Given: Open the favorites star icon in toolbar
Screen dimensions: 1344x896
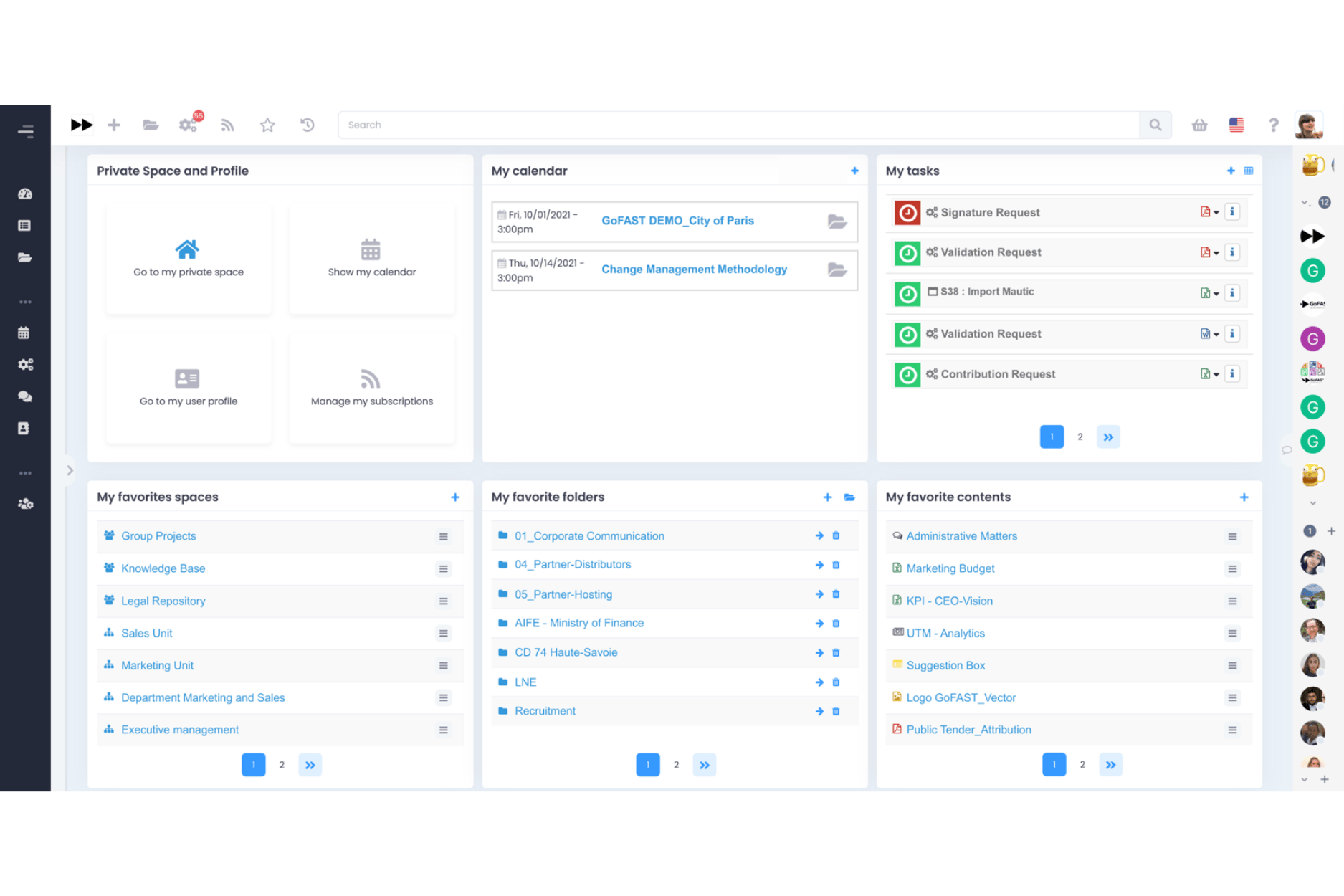Looking at the screenshot, I should 267,125.
